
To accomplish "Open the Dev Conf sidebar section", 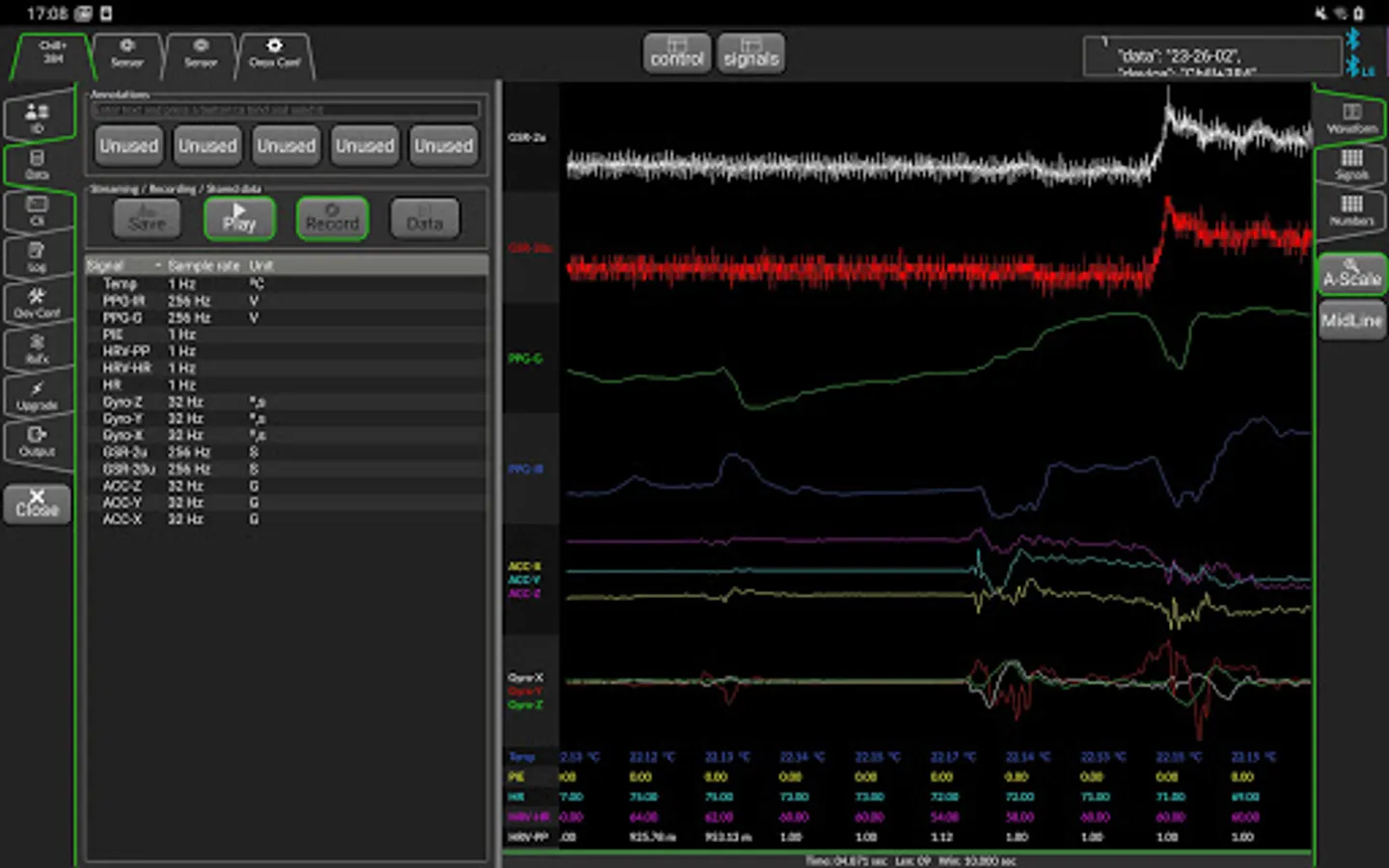I will point(37,302).
